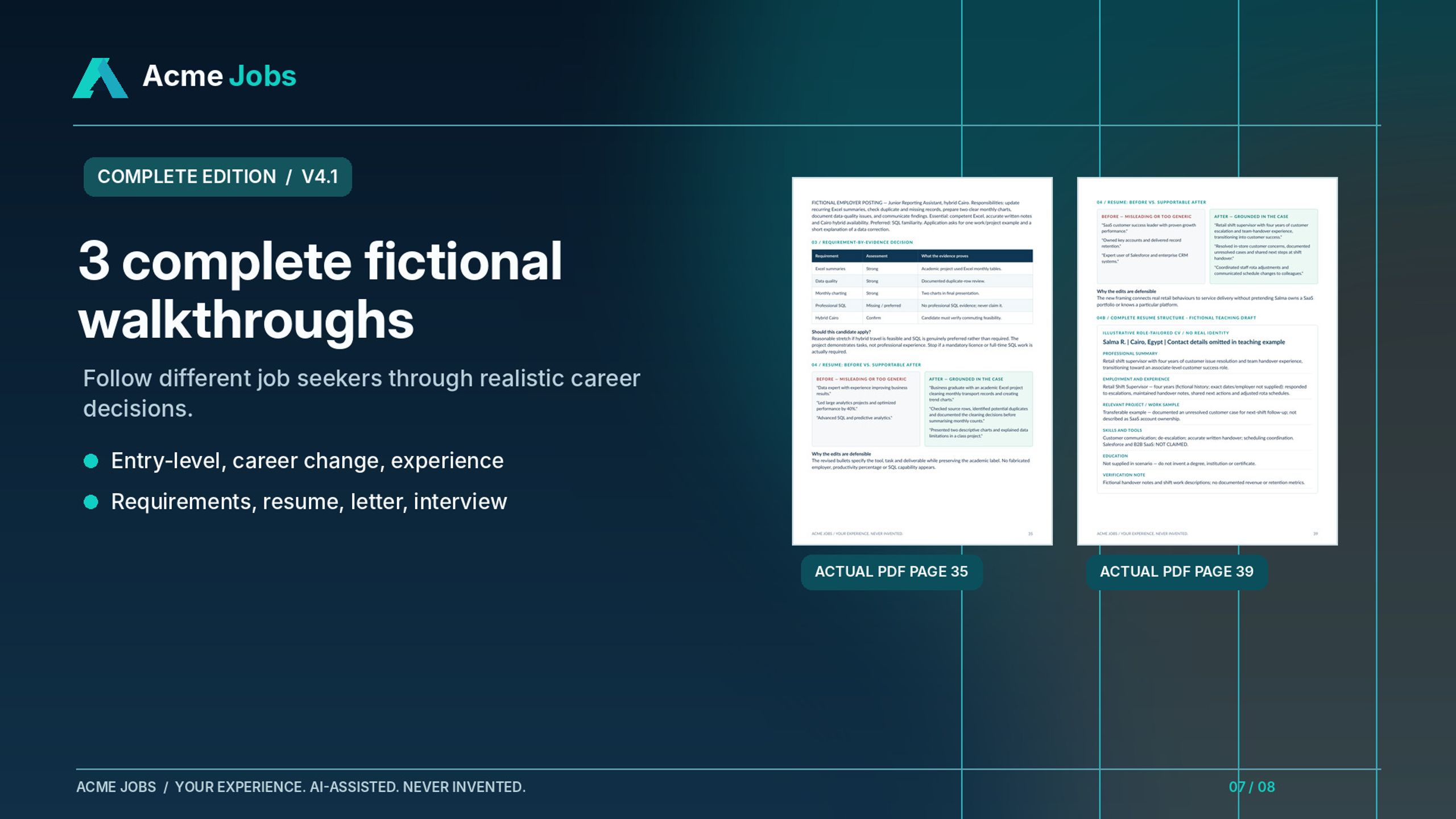Click 'Hybrid Cairo' row in the requirements table

pos(922,318)
